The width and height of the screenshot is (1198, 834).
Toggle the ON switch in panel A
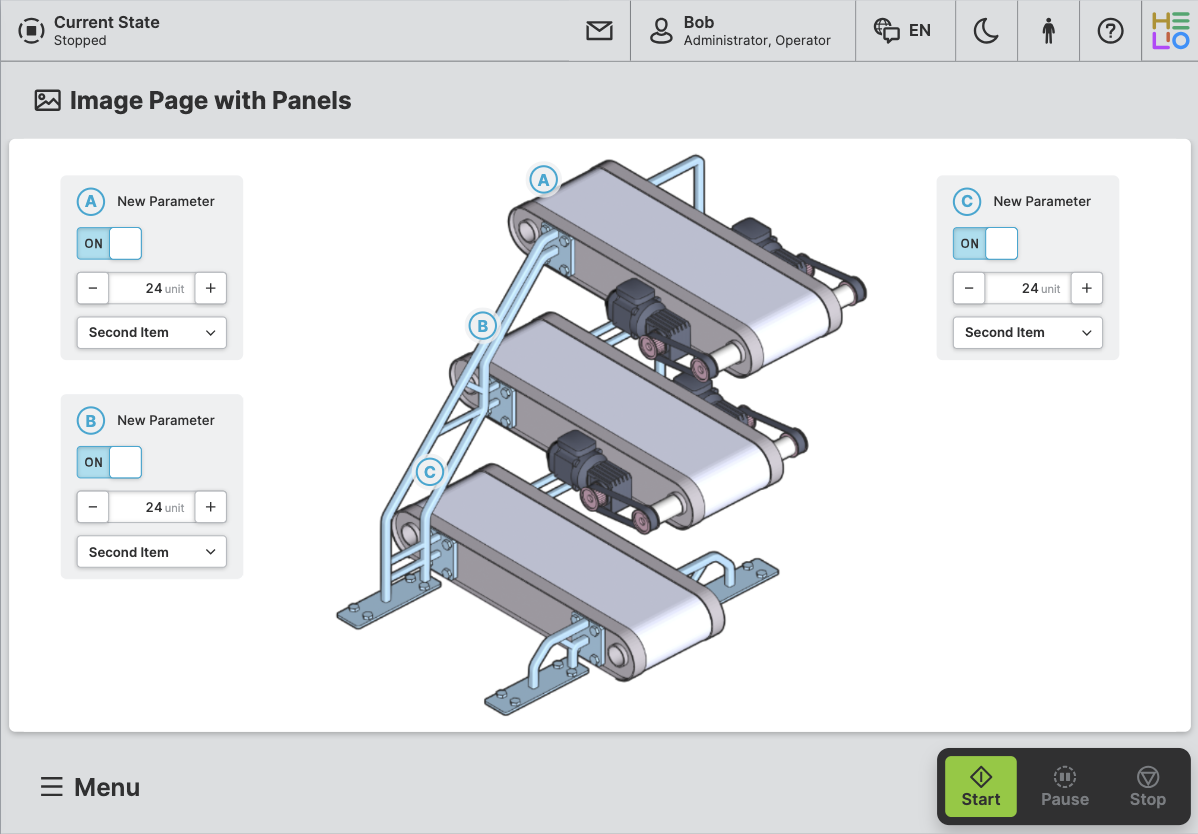(109, 243)
